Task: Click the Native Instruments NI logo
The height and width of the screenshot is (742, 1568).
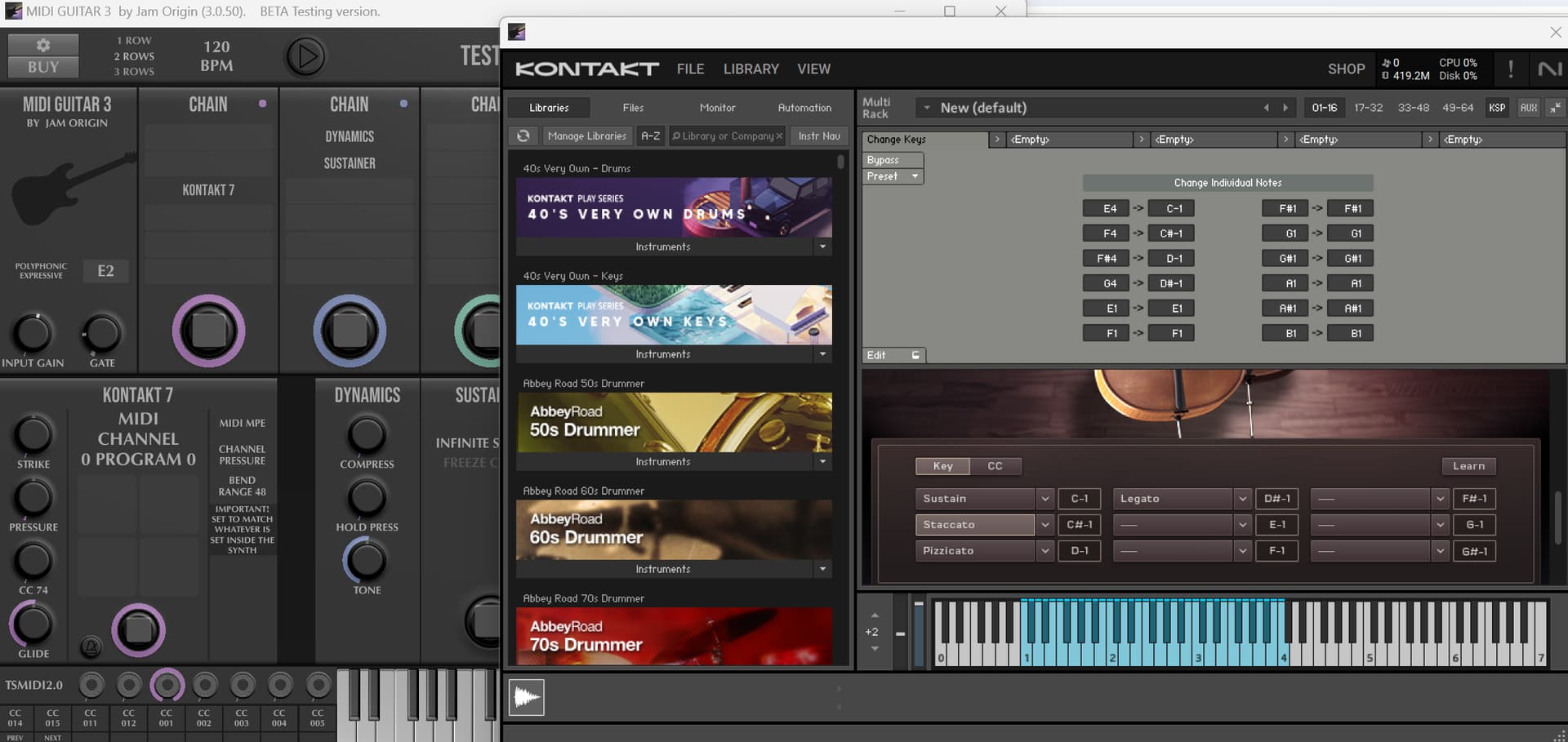Action: click(1549, 69)
